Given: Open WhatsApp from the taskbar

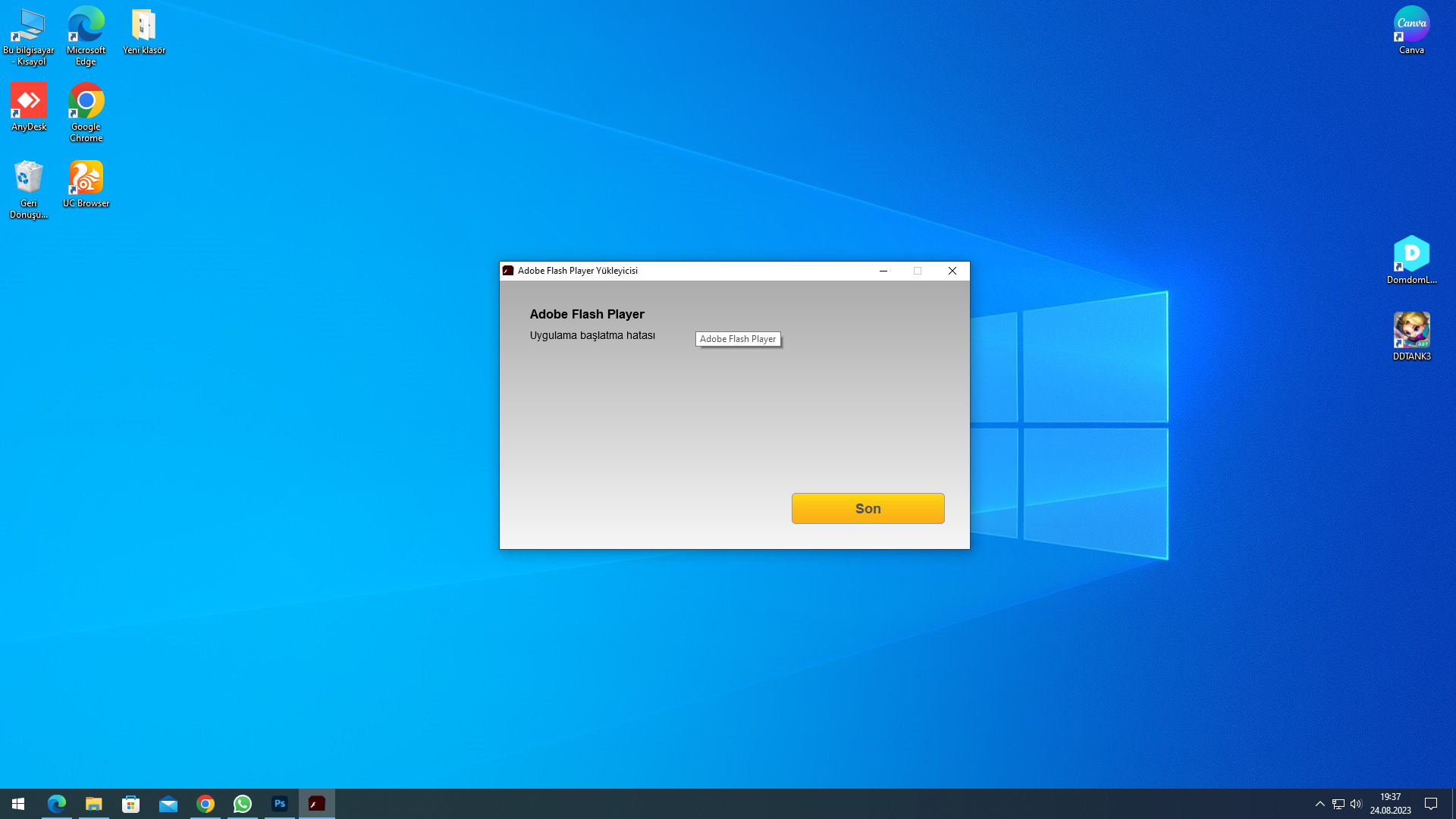Looking at the screenshot, I should click(x=243, y=804).
